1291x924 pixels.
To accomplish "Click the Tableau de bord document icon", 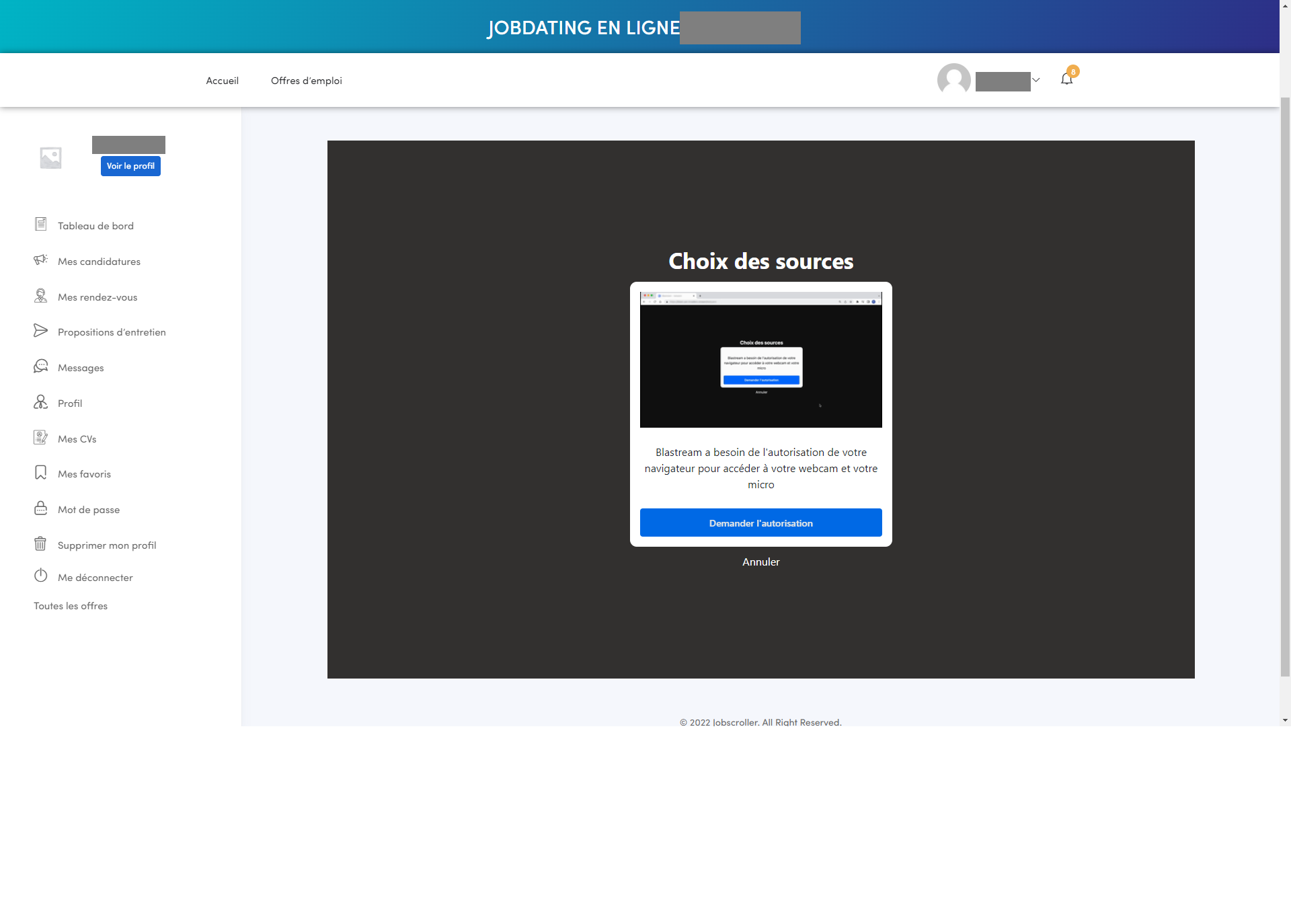I will click(x=40, y=225).
